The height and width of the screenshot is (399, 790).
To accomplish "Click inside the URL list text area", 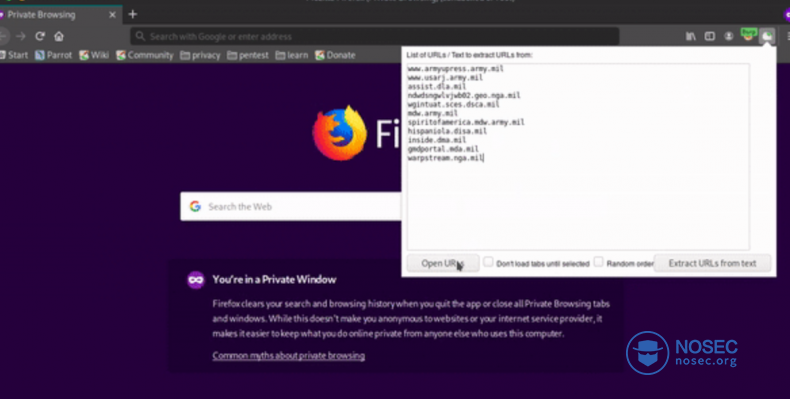I will tap(578, 157).
